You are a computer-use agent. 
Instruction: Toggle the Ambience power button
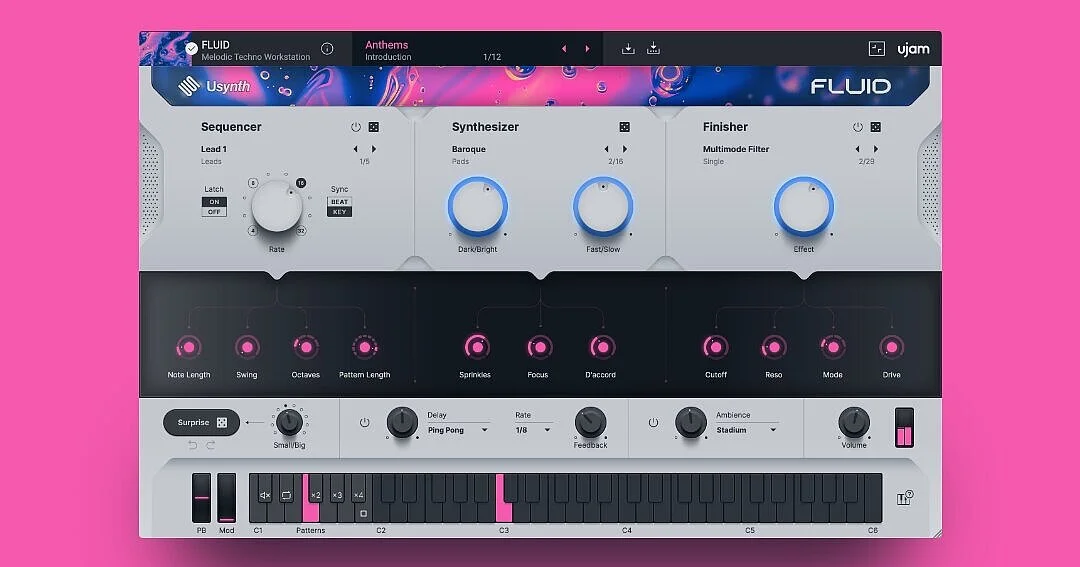(x=653, y=422)
